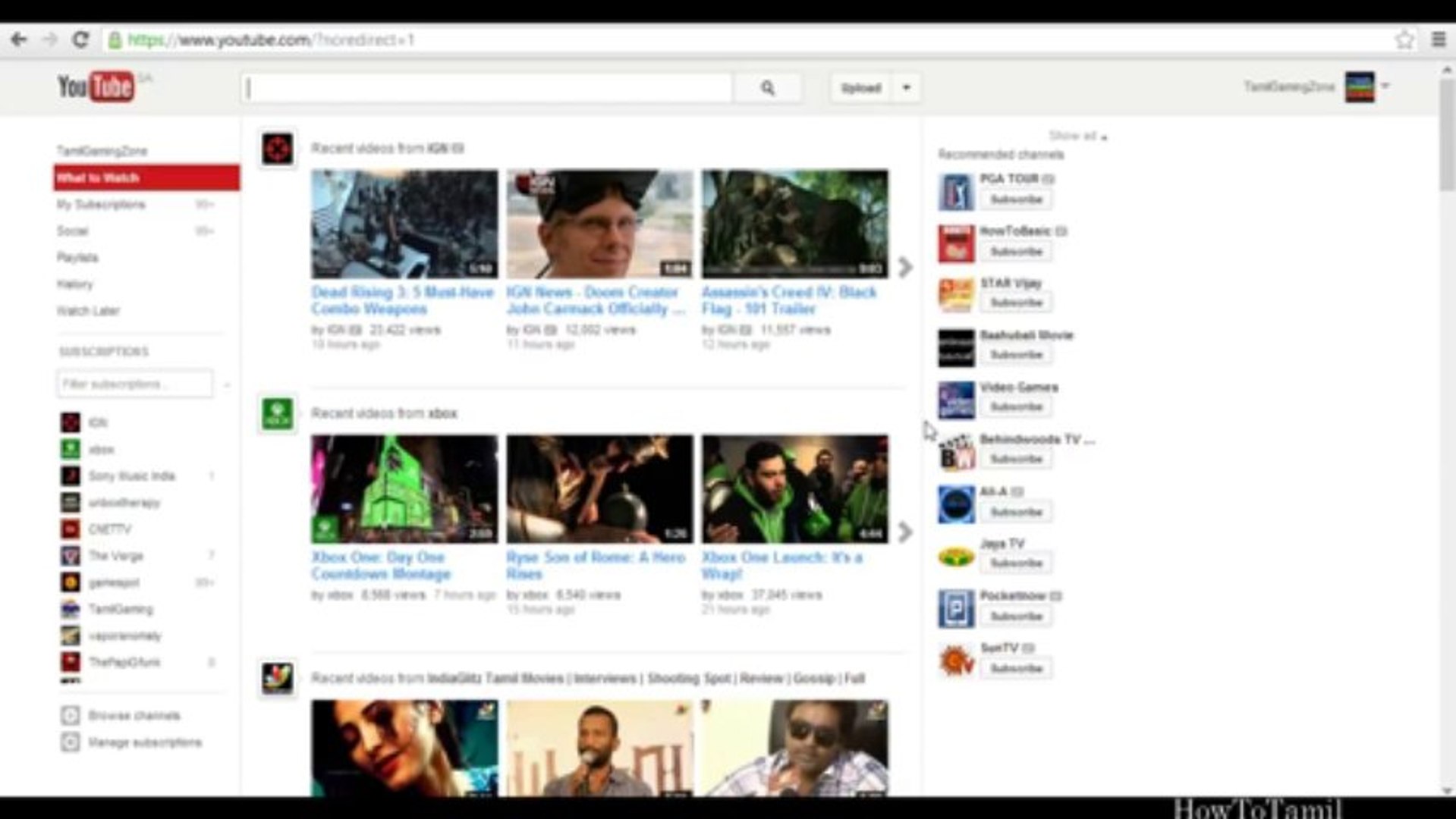Show next IGN videos with the arrow
1456x819 pixels.
coord(904,267)
